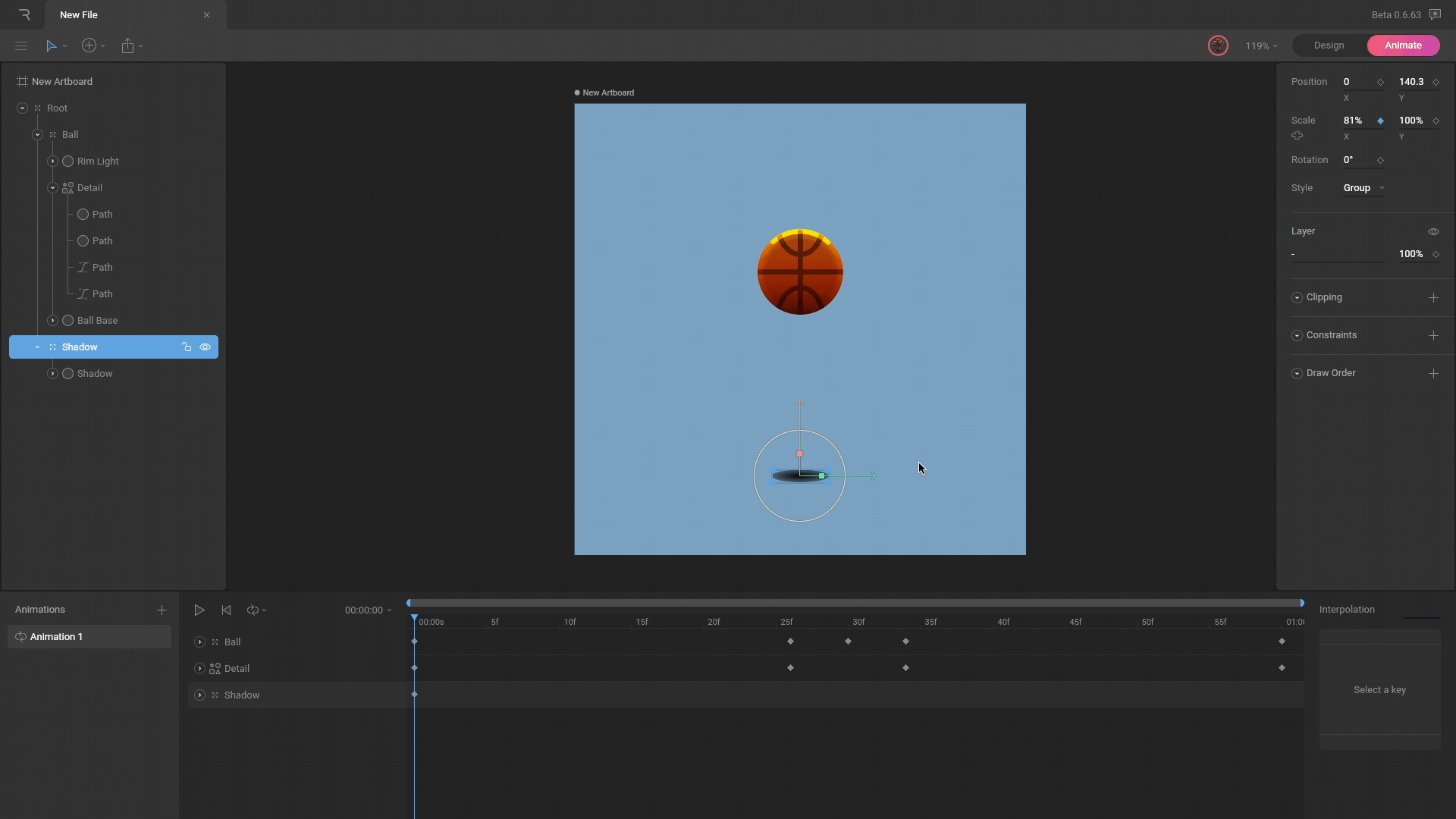This screenshot has width=1456, height=819.
Task: Click the user avatar icon
Action: pyautogui.click(x=1218, y=45)
